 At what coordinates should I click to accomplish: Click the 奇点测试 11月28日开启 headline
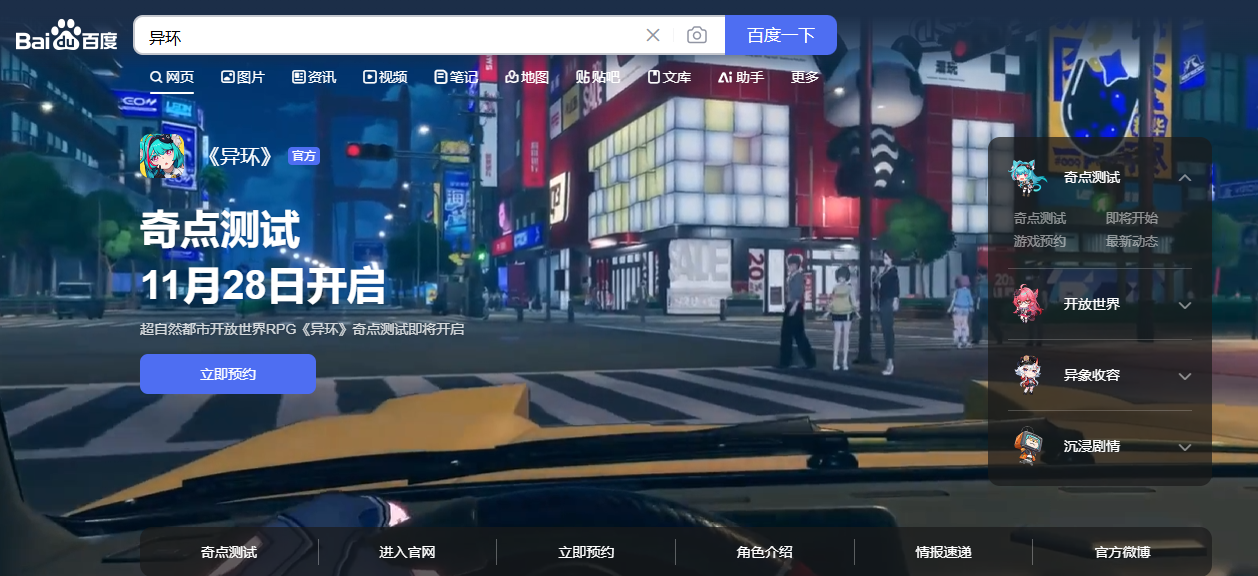[262, 258]
